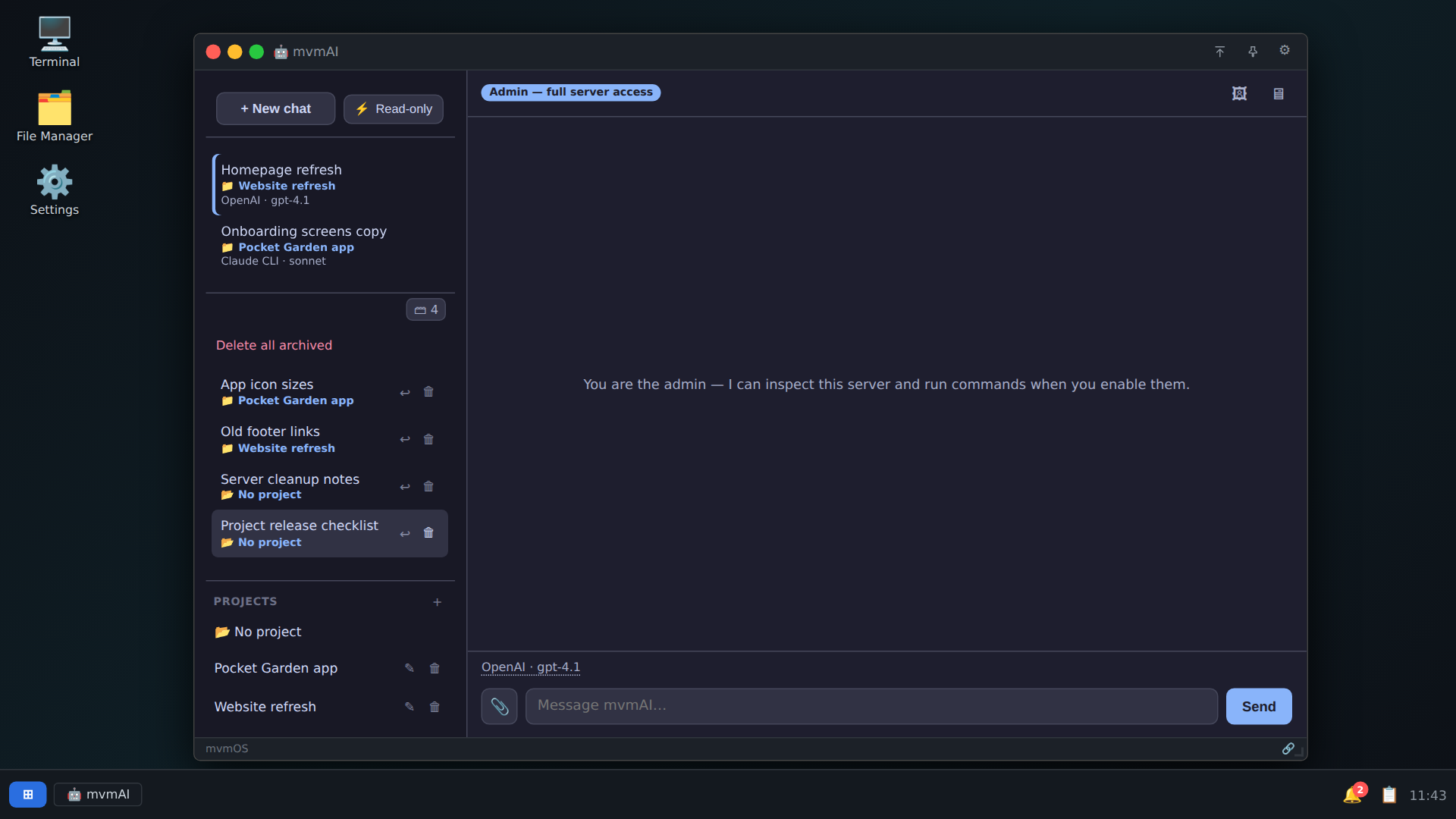Open the Homepage refresh chat
The width and height of the screenshot is (1456, 819).
331,184
